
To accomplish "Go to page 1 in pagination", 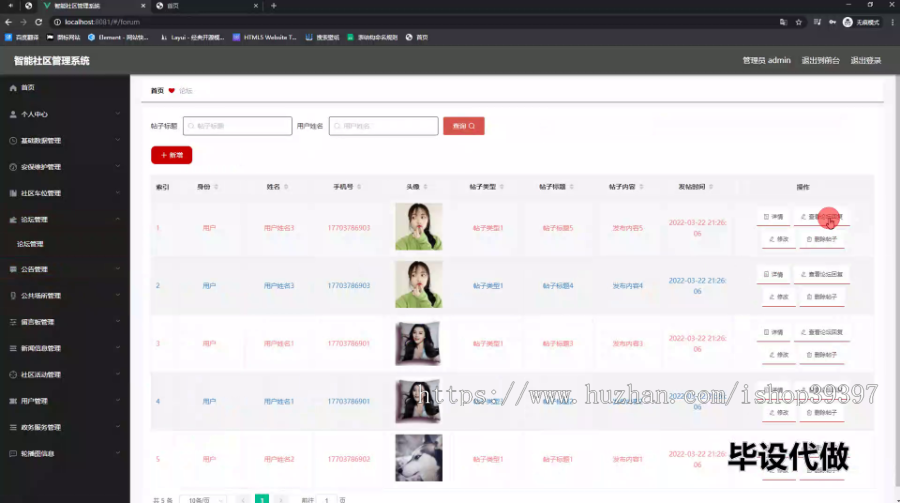I will 262,499.
